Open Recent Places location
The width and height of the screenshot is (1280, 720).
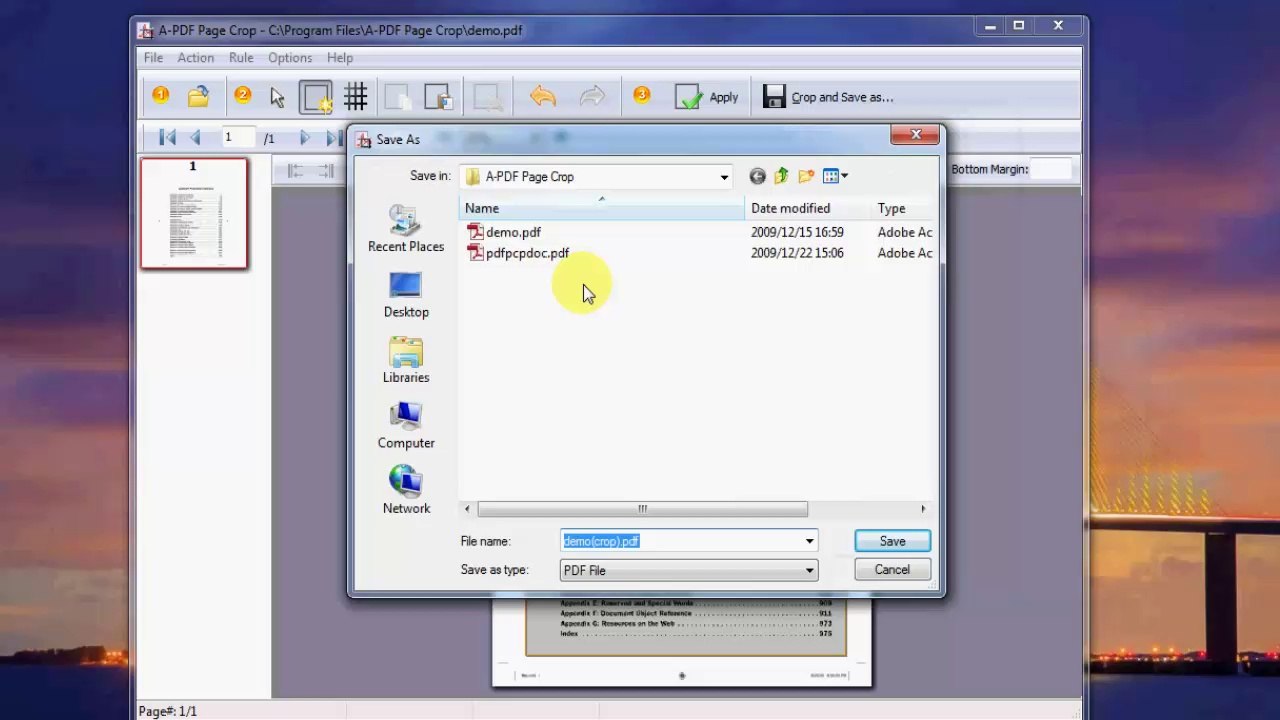pos(406,229)
